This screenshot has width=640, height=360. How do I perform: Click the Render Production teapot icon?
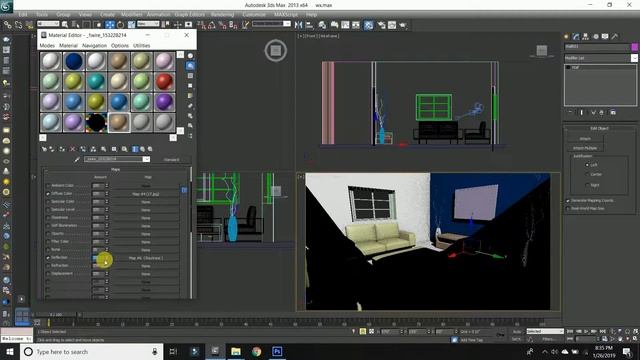(x=403, y=25)
